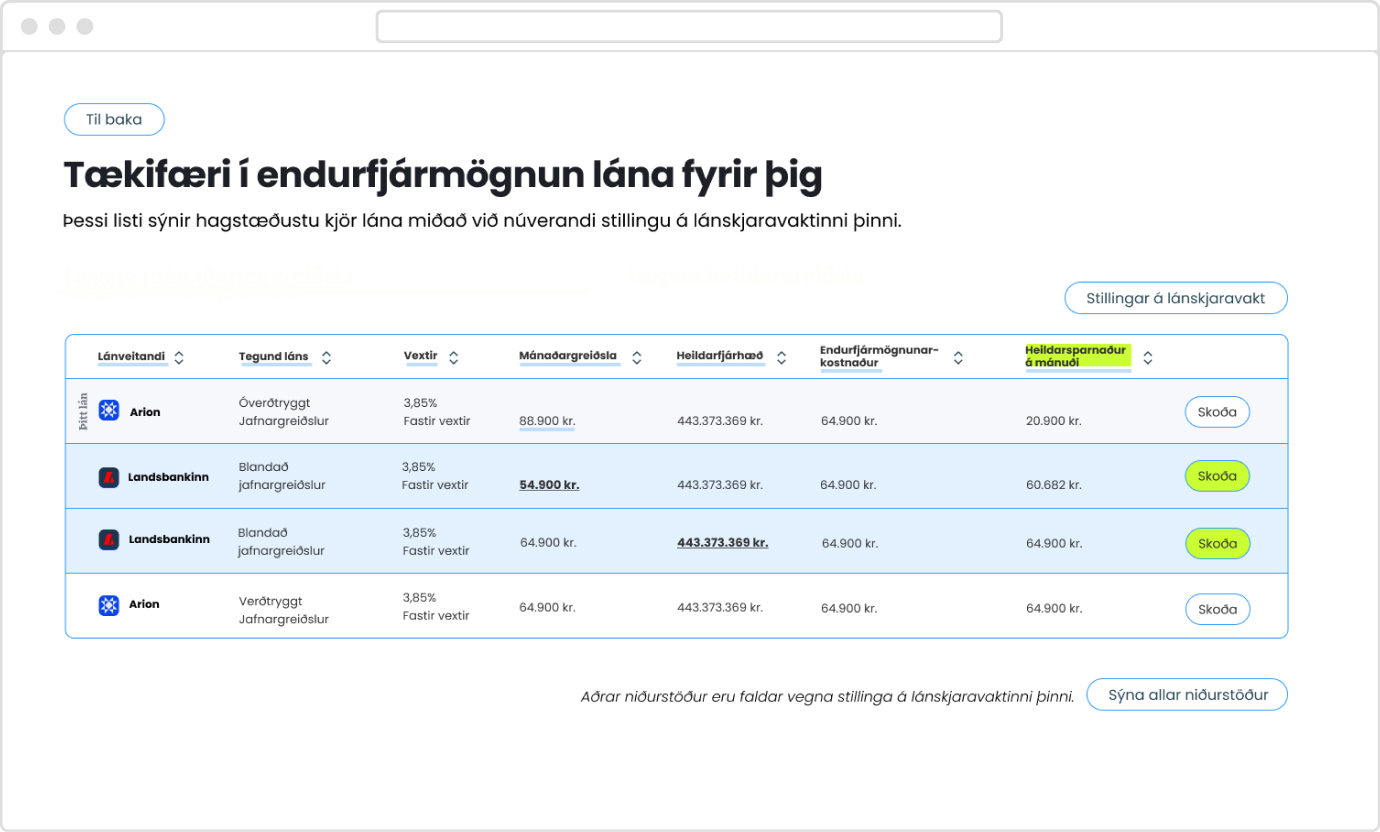Click the 20.900 kr. savings value
This screenshot has width=1380, height=832.
[1053, 421]
